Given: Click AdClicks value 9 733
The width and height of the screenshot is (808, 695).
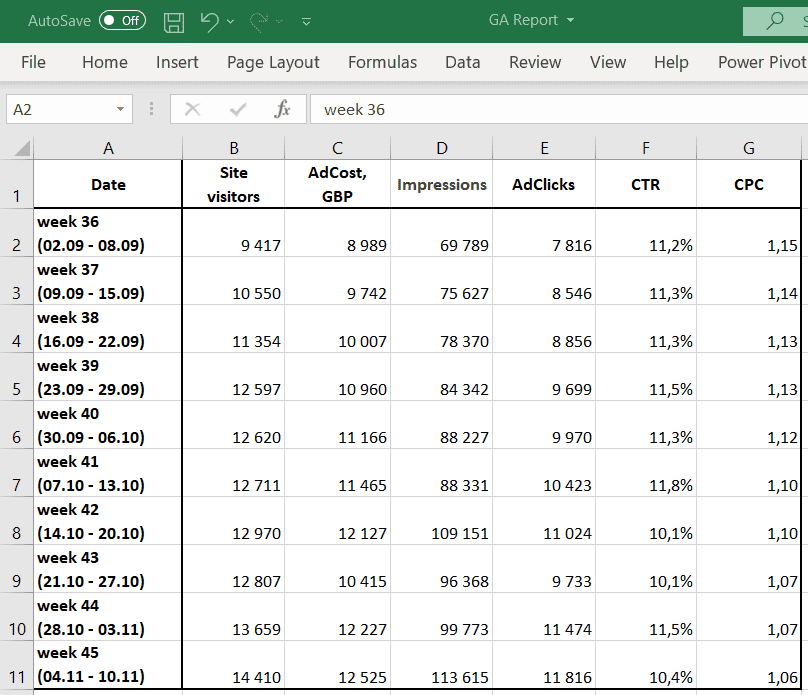Looking at the screenshot, I should (544, 569).
